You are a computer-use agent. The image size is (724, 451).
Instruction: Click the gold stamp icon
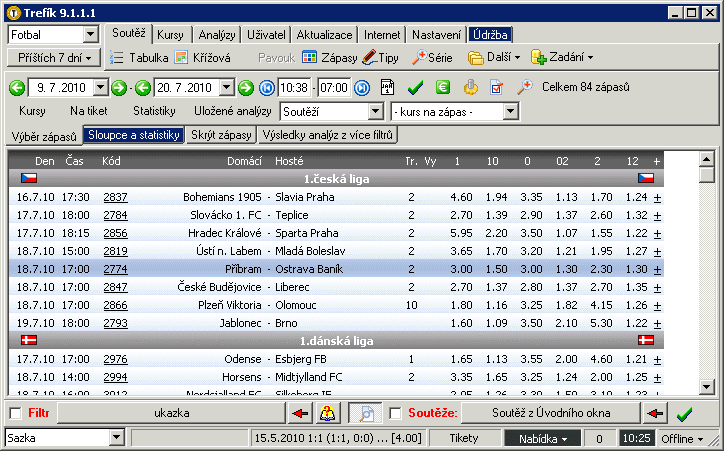tap(471, 87)
